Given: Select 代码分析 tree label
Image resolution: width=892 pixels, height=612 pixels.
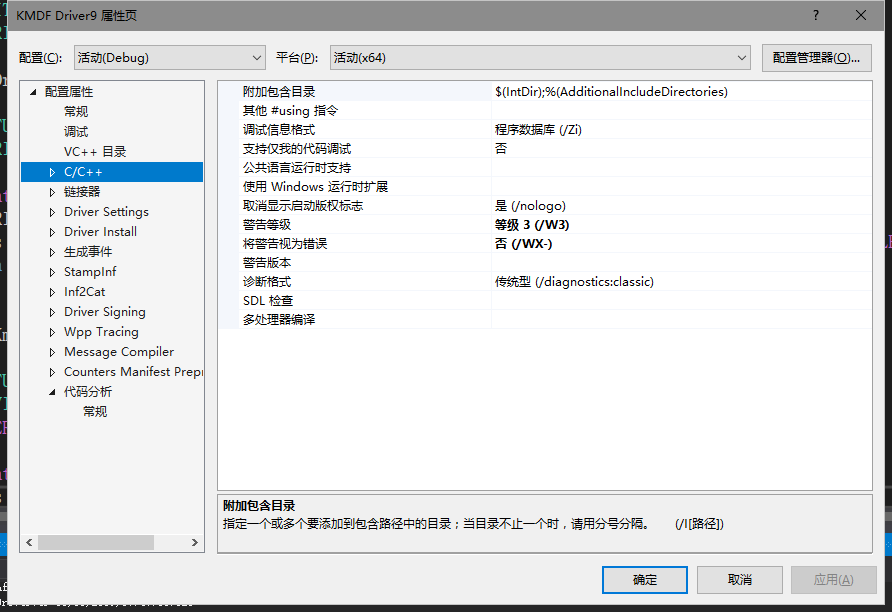Looking at the screenshot, I should click(88, 392).
